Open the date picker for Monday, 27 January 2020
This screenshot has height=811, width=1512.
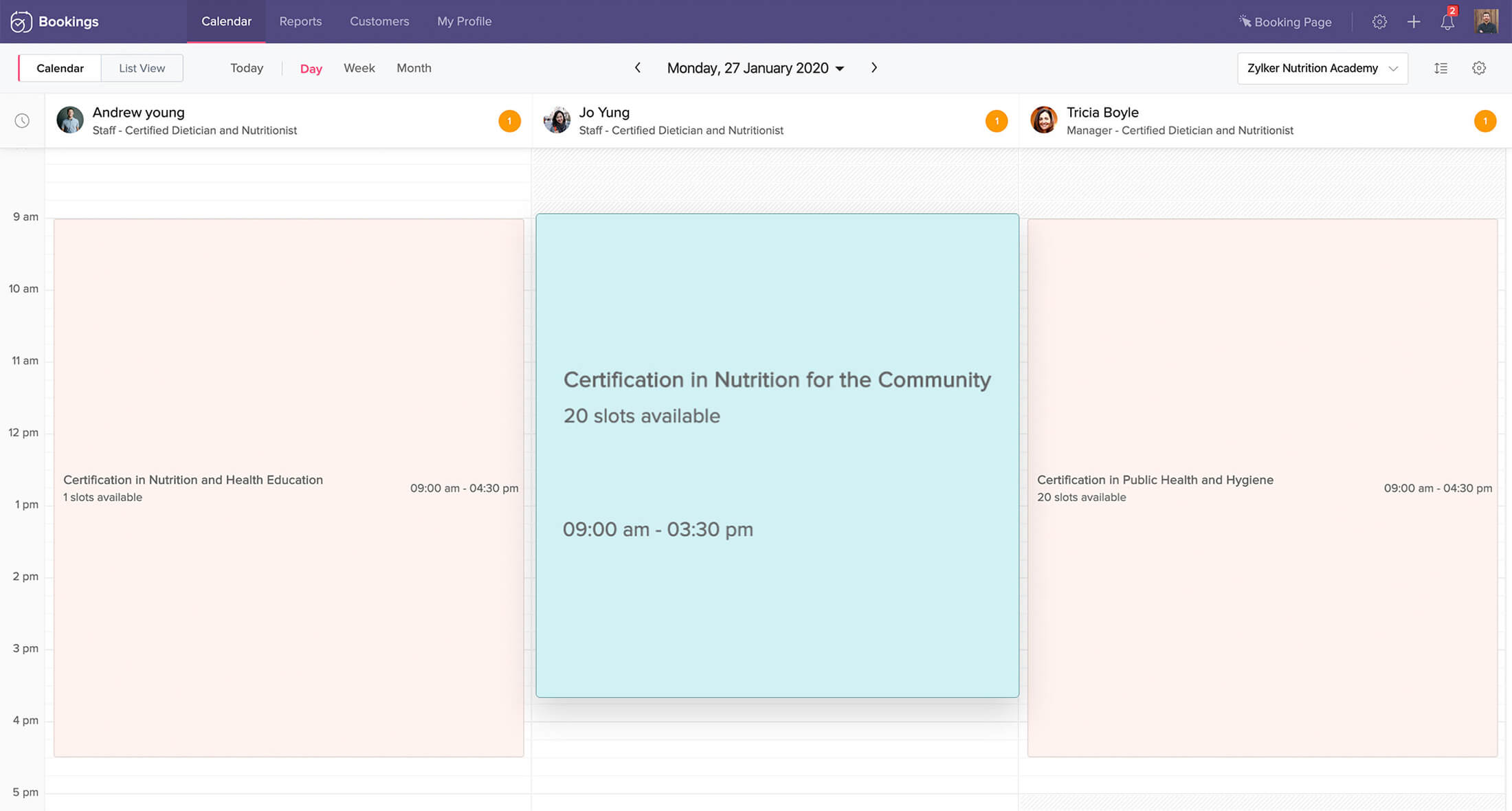755,68
